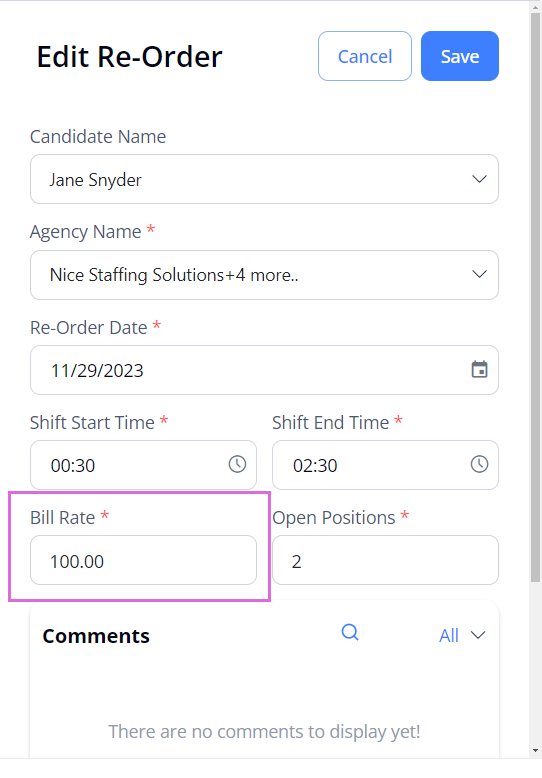Click the scrollbar down arrow
This screenshot has height=778, width=542.
click(535, 751)
